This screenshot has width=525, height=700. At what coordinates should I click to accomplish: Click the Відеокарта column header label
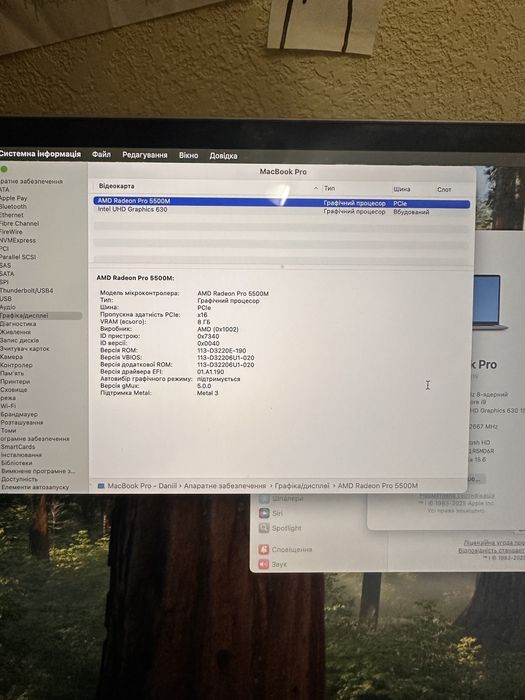tap(117, 186)
